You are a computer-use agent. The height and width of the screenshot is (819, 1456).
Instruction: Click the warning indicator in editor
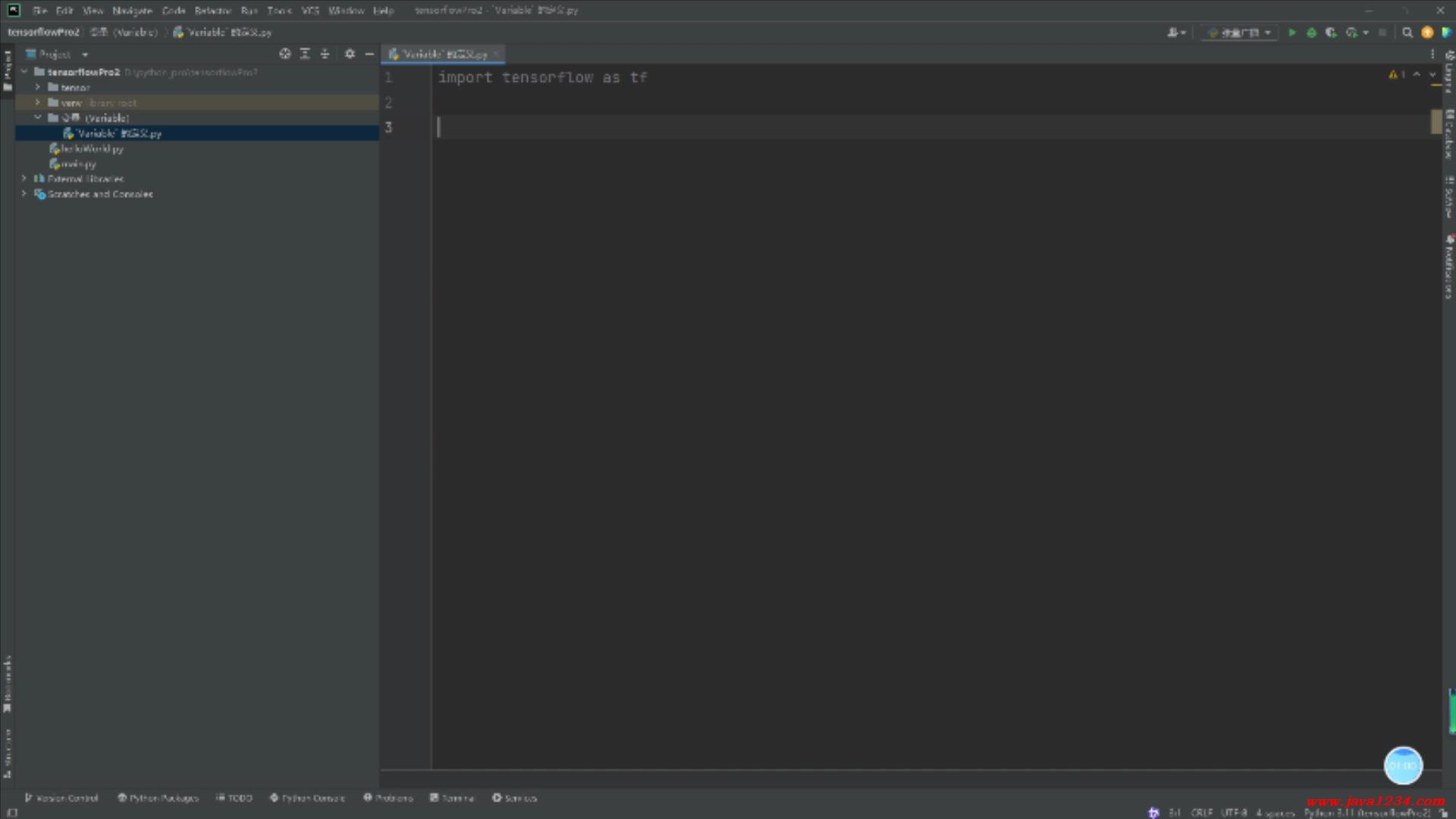coord(1395,74)
